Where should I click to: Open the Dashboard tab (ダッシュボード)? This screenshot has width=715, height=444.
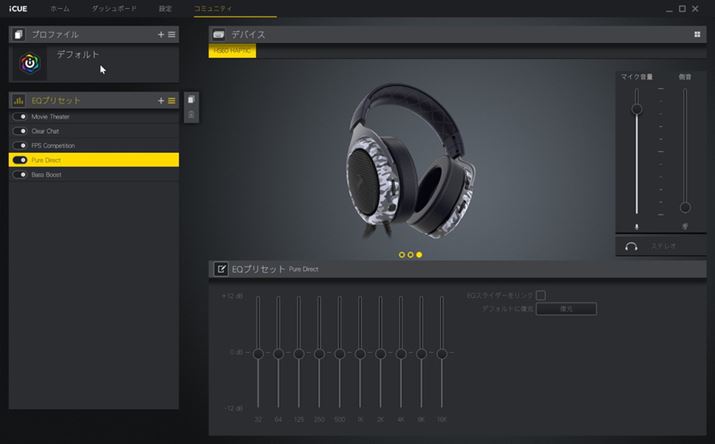[x=114, y=8]
